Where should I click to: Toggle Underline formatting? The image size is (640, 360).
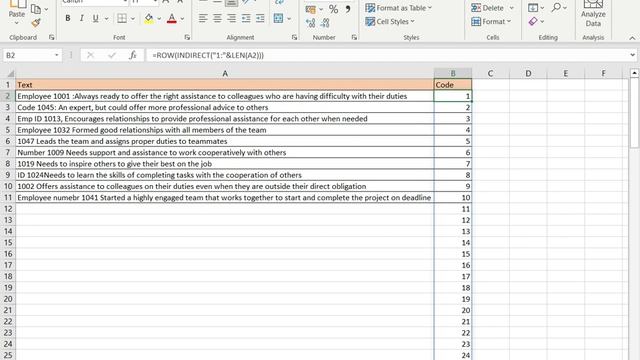(95, 18)
